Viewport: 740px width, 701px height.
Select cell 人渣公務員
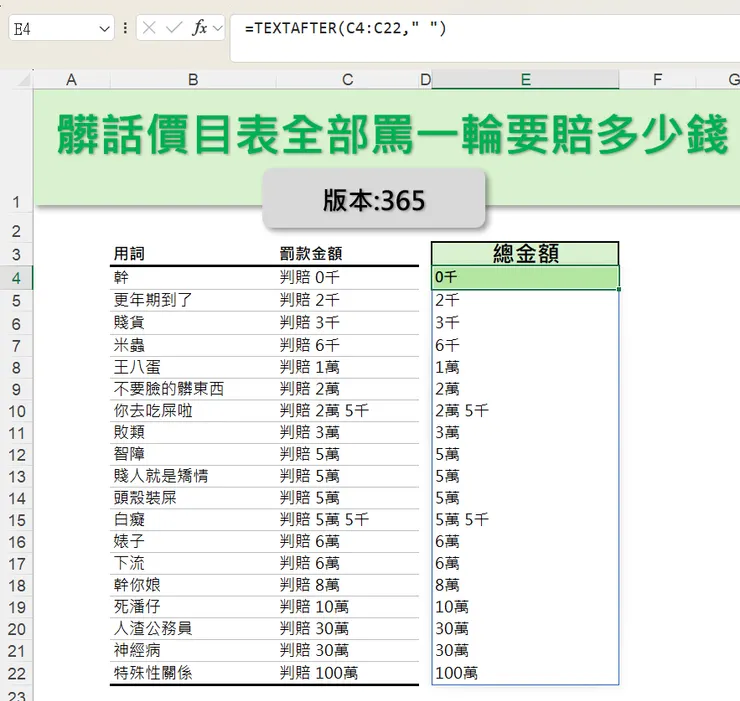[x=193, y=628]
